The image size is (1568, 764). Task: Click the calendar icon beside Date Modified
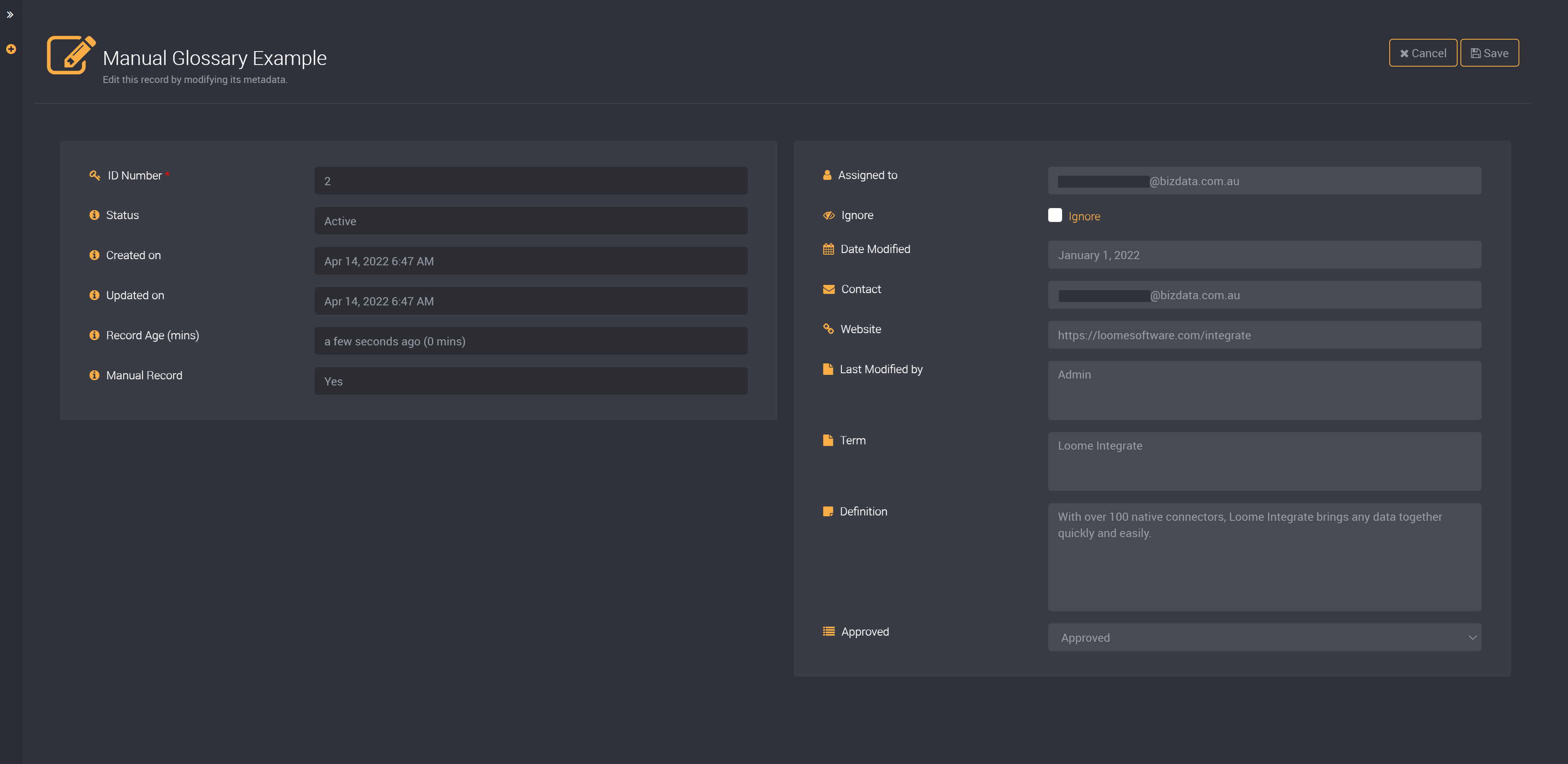pyautogui.click(x=829, y=249)
